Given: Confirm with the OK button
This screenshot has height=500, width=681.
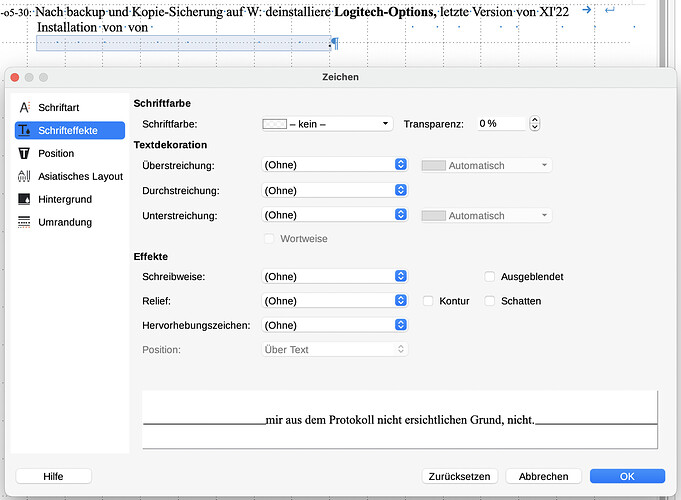Looking at the screenshot, I should pos(627,476).
